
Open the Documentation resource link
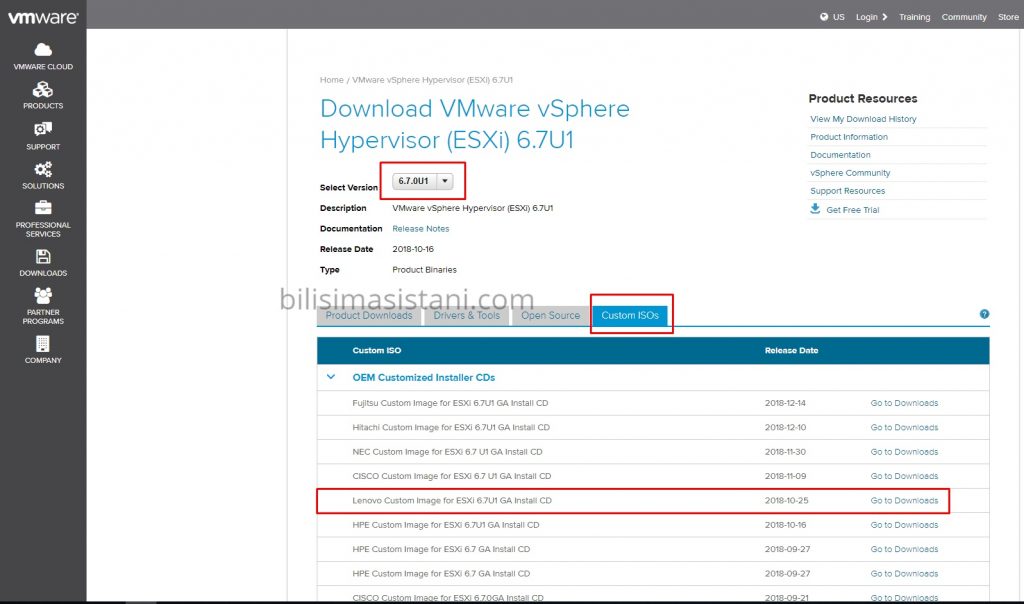[x=840, y=155]
